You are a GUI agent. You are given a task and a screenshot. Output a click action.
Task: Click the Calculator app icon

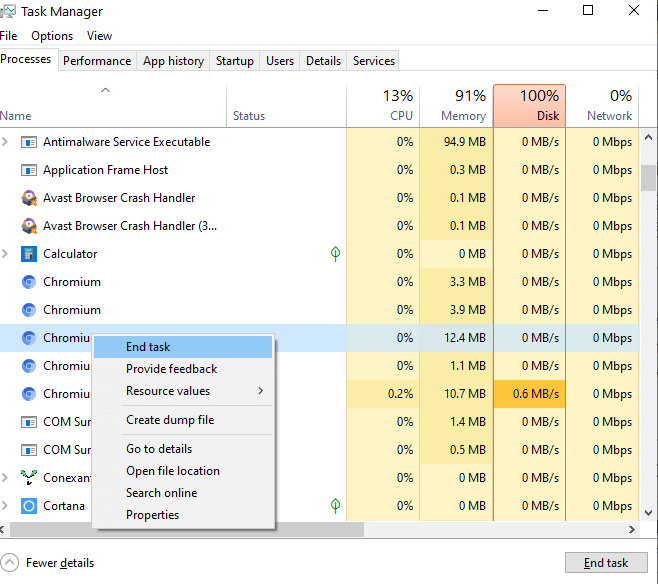click(29, 254)
